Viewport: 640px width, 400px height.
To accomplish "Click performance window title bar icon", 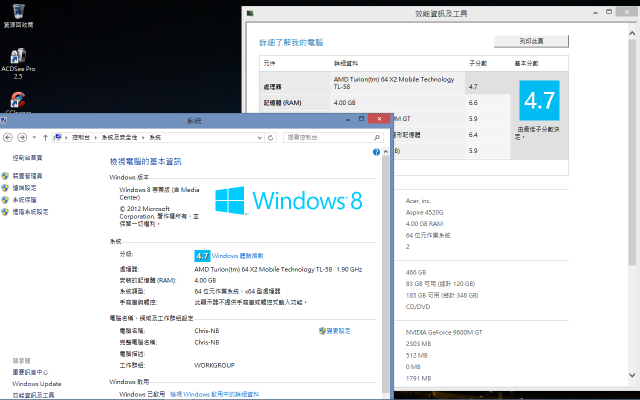I will tap(250, 13).
